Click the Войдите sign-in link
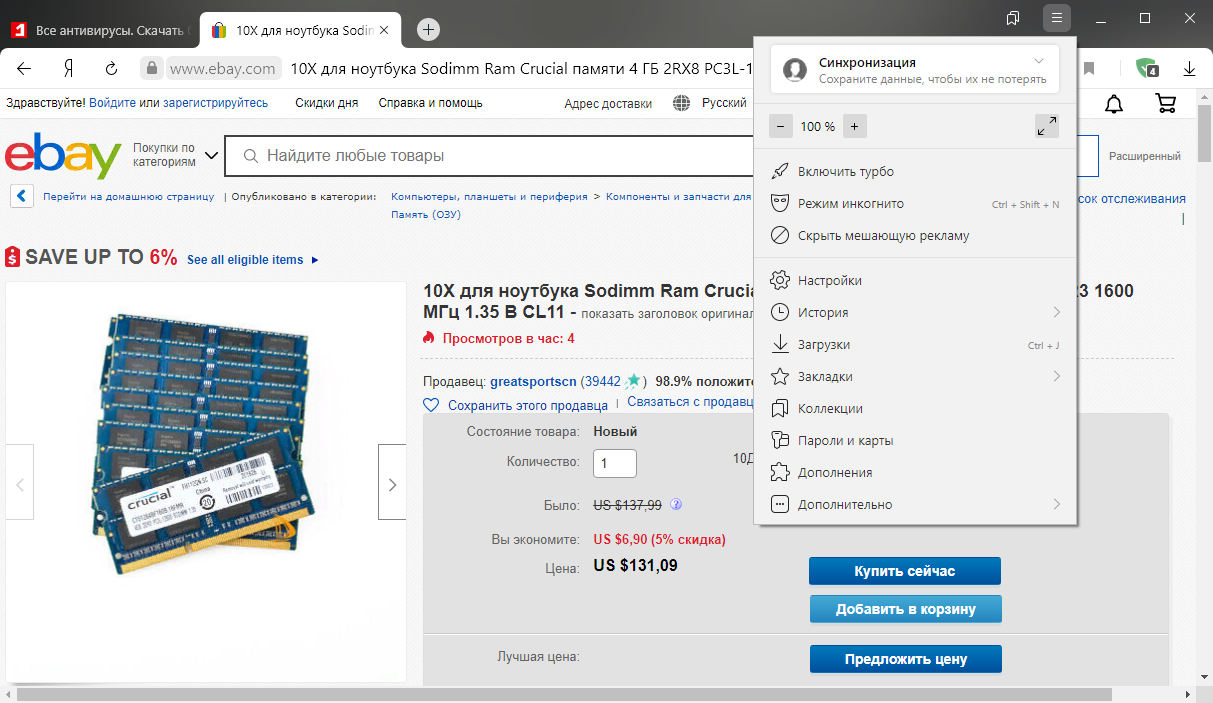 (112, 103)
